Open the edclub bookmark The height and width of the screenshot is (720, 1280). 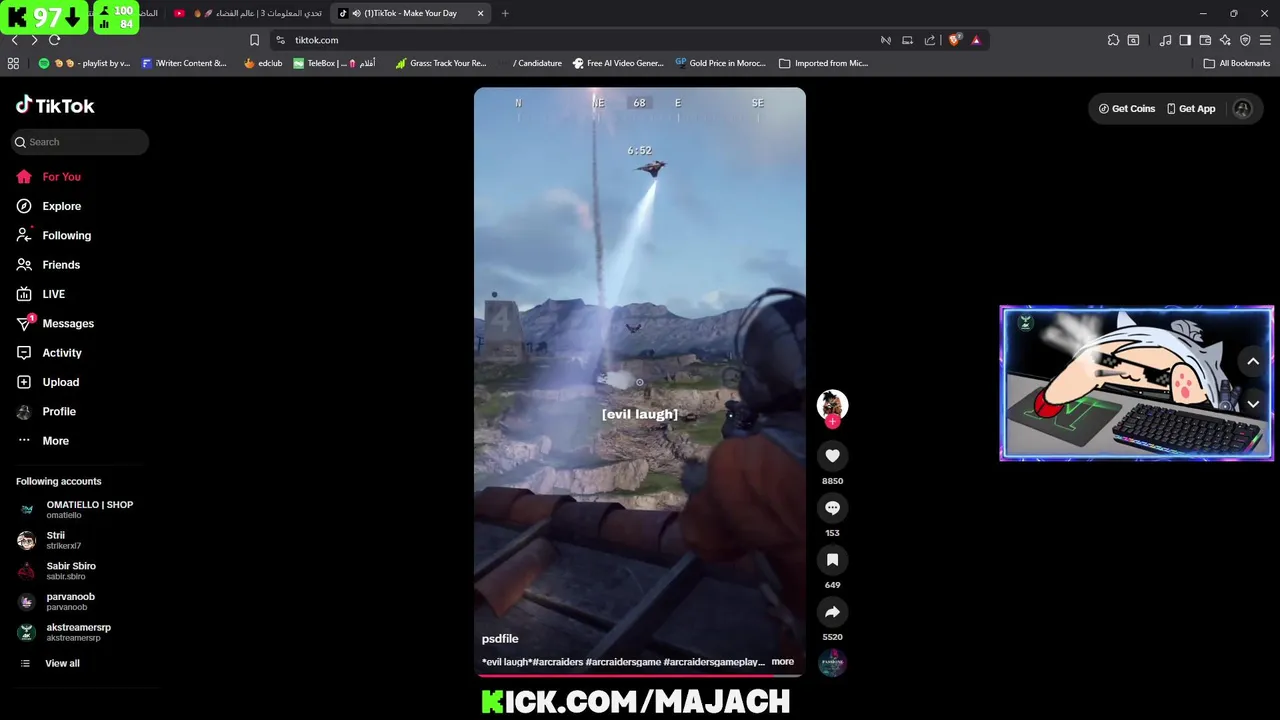[263, 63]
